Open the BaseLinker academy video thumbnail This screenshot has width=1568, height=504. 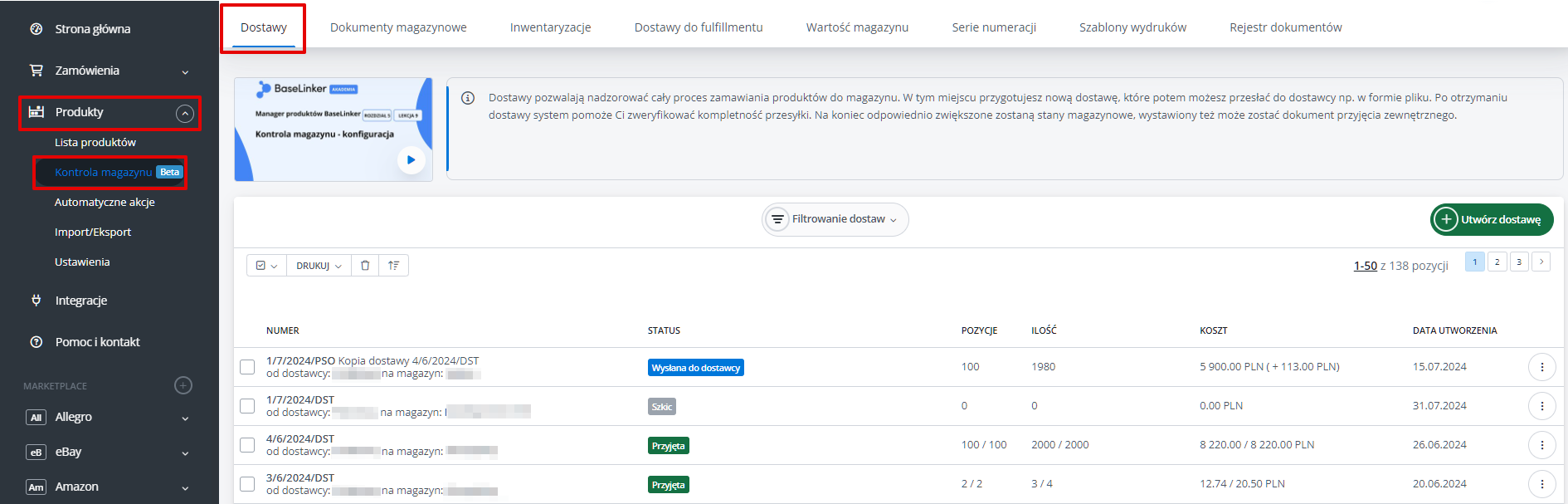point(334,130)
